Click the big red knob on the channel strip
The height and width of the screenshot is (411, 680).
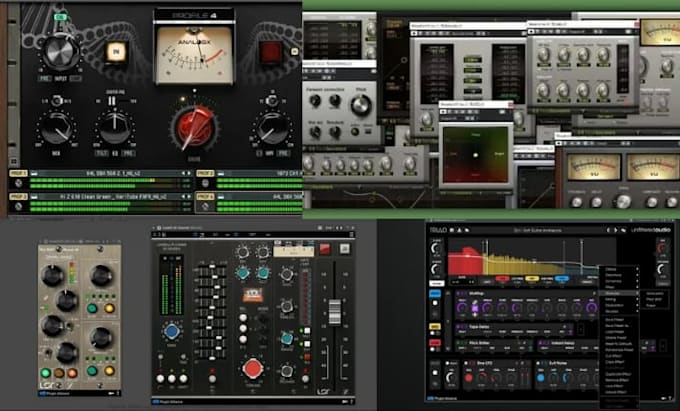(x=253, y=369)
